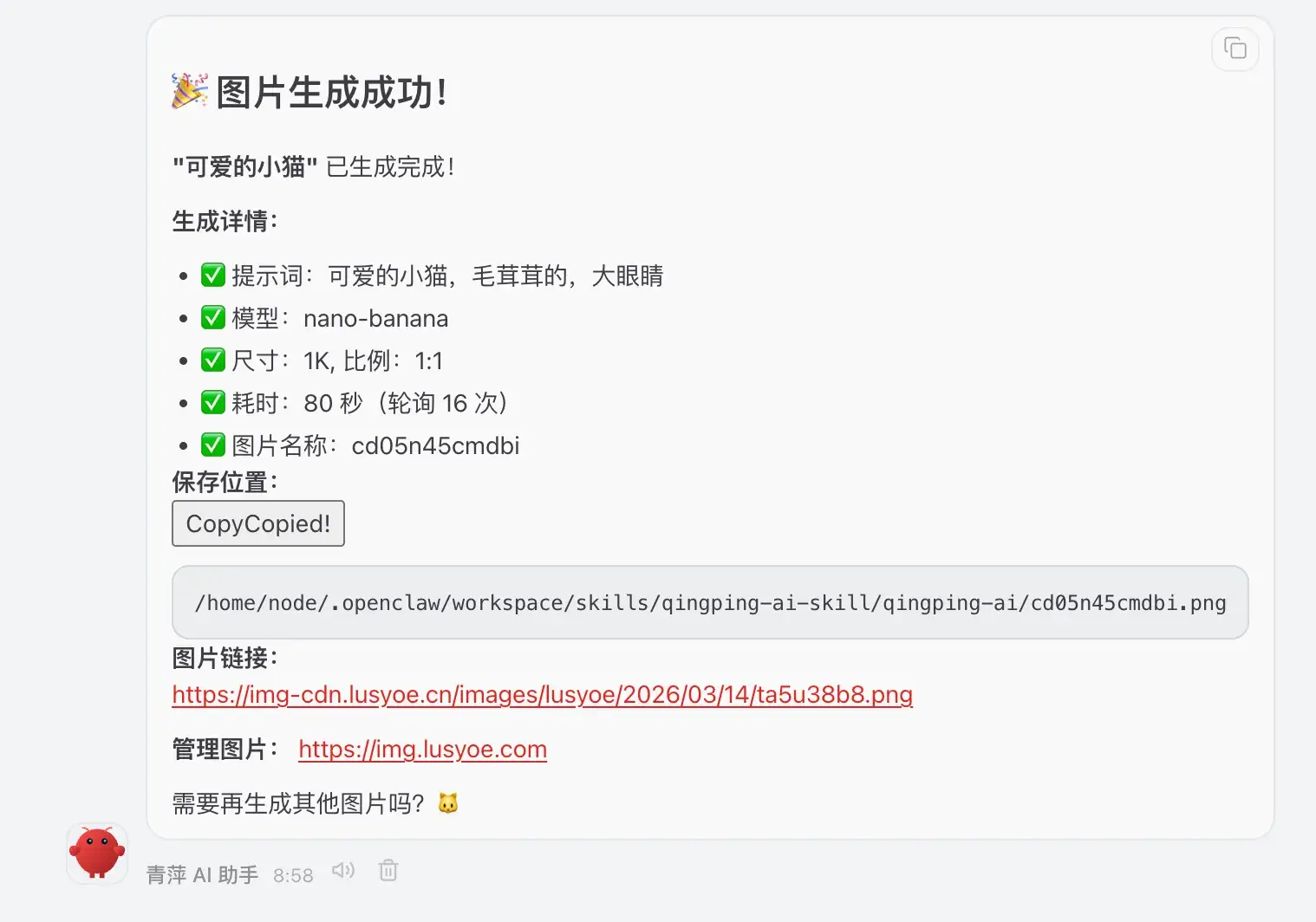The width and height of the screenshot is (1316, 922).
Task: Click the green checkmark beside 模型
Action: 212,318
